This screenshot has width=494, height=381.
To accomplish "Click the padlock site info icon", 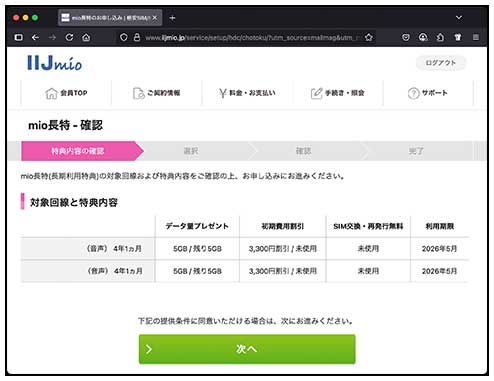I will (137, 37).
